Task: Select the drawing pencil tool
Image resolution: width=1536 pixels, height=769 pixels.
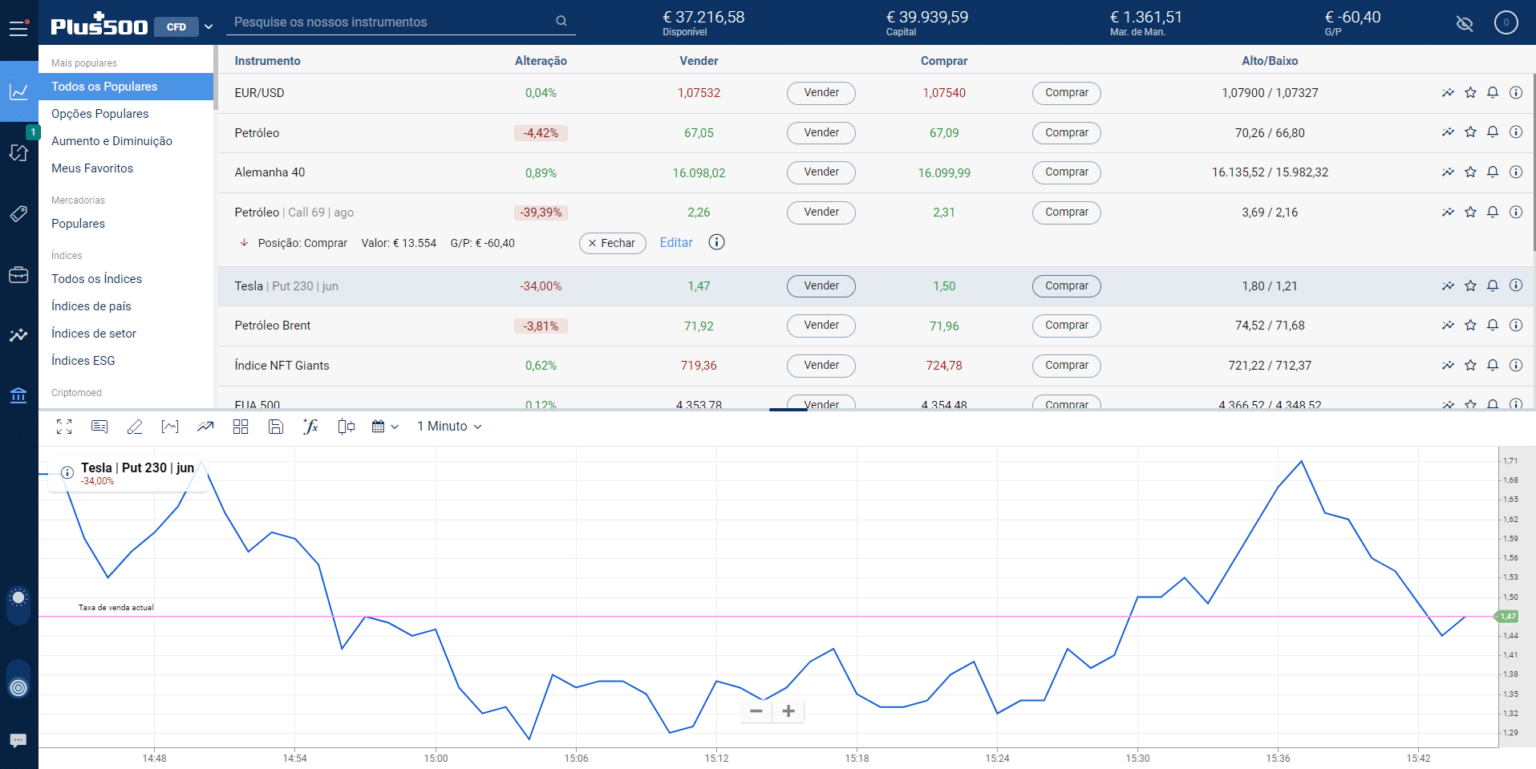Action: 135,426
